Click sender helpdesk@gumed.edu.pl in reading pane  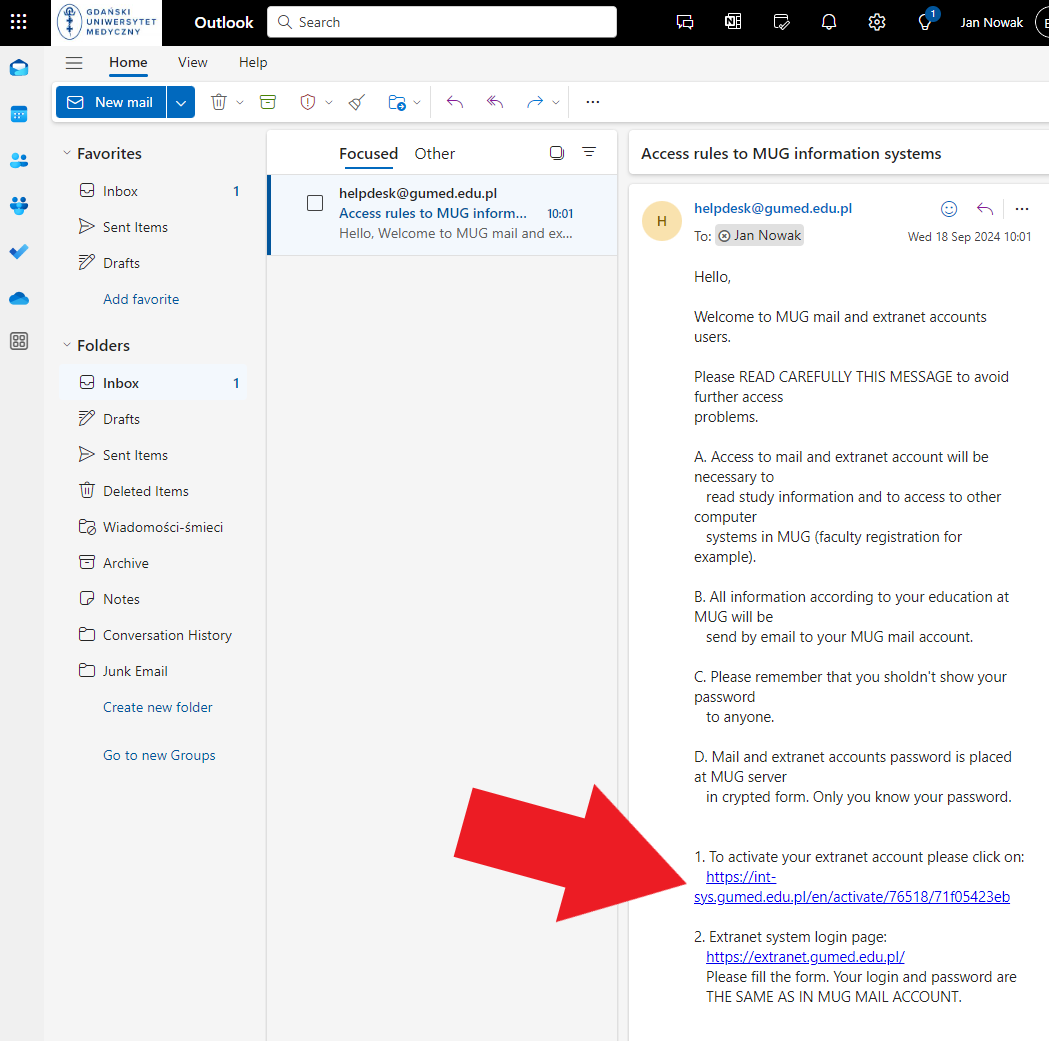(x=773, y=208)
